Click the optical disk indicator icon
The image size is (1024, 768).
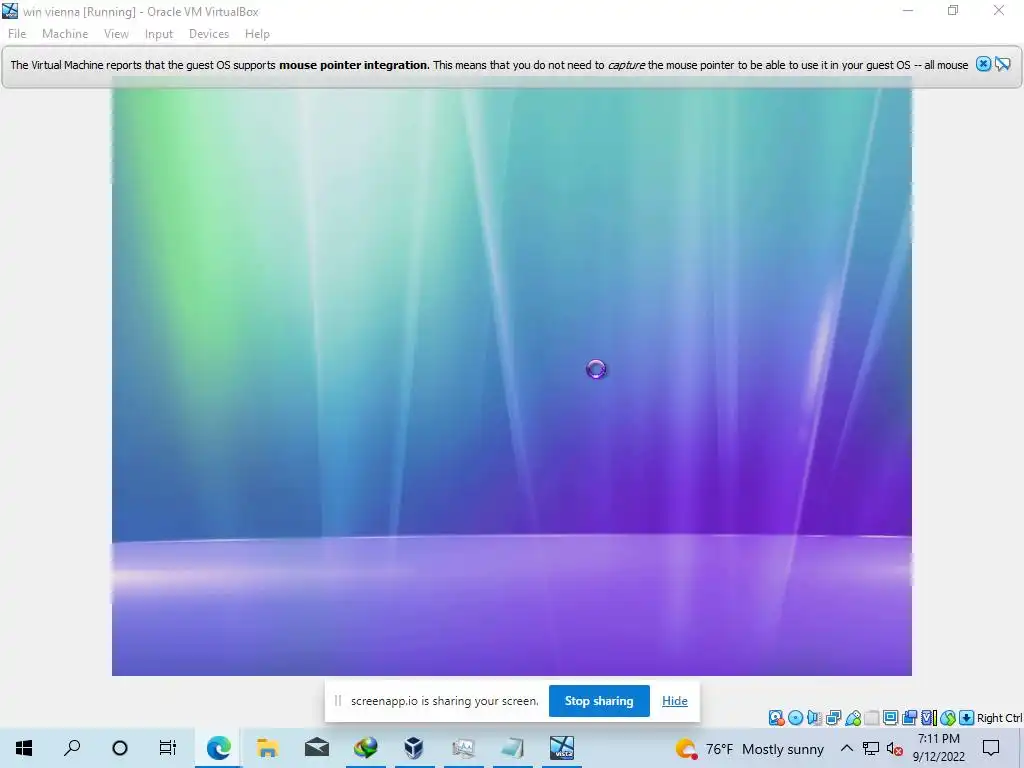pyautogui.click(x=795, y=718)
